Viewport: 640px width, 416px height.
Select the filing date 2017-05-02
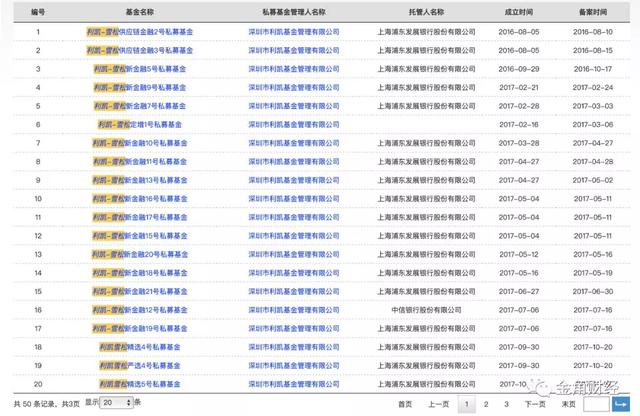pos(593,180)
